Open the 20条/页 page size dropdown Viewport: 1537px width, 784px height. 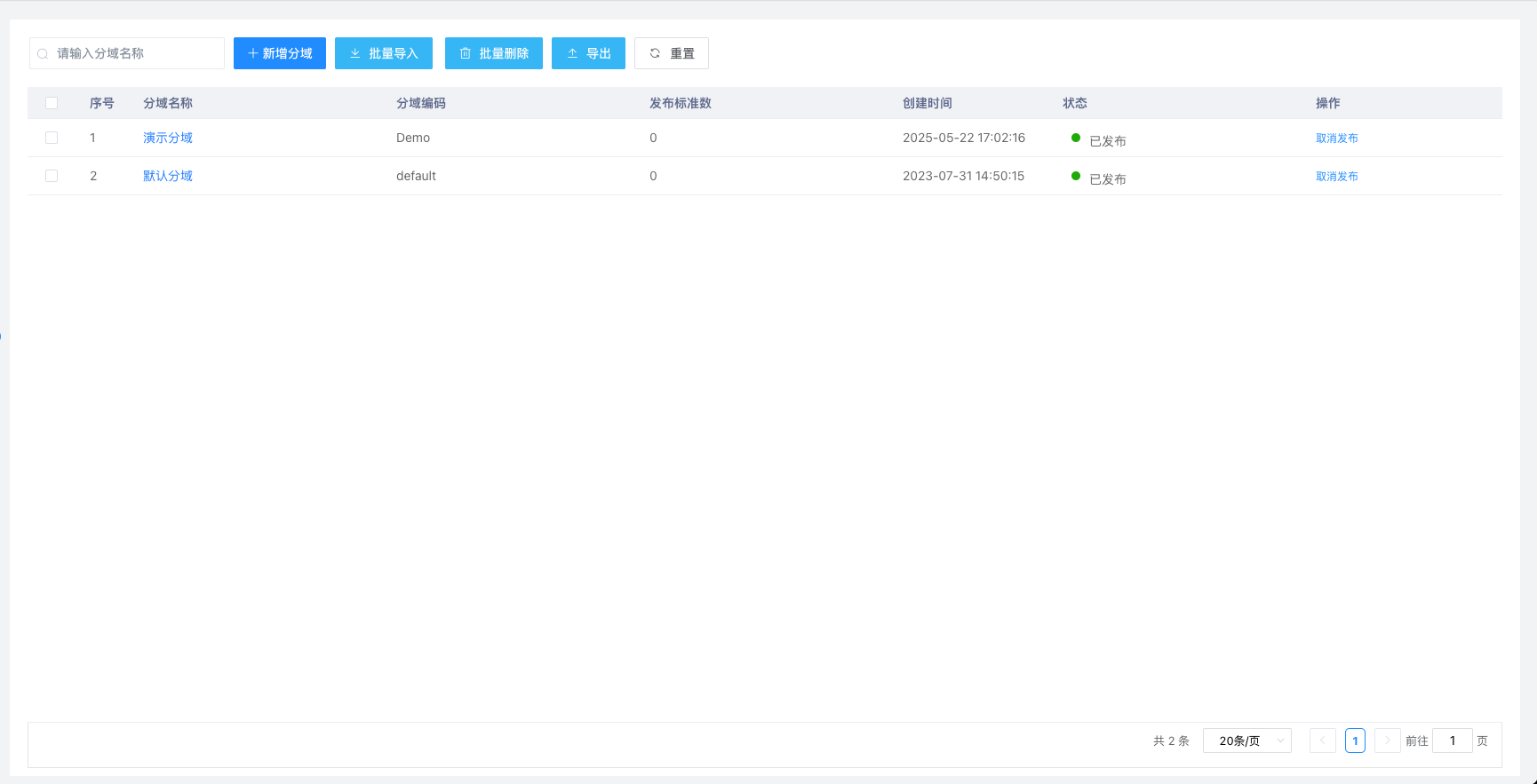[1246, 740]
